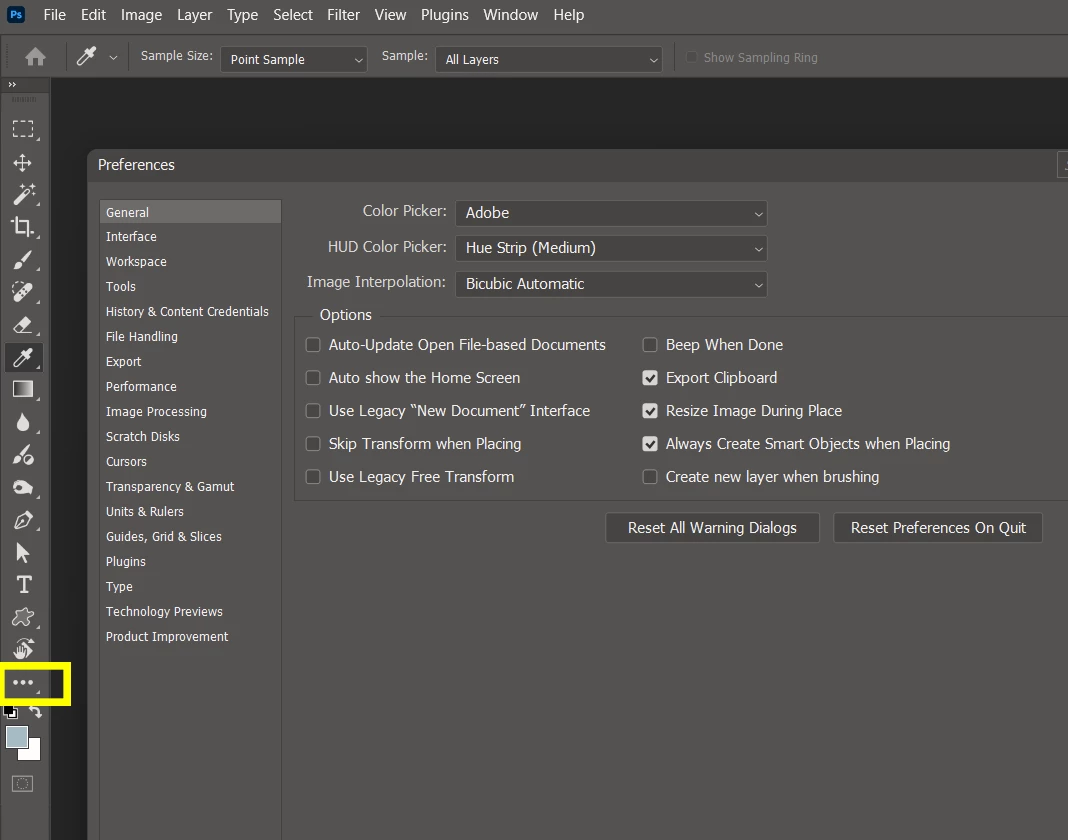The image size is (1068, 840).
Task: Select the Pen tool
Action: pyautogui.click(x=23, y=520)
